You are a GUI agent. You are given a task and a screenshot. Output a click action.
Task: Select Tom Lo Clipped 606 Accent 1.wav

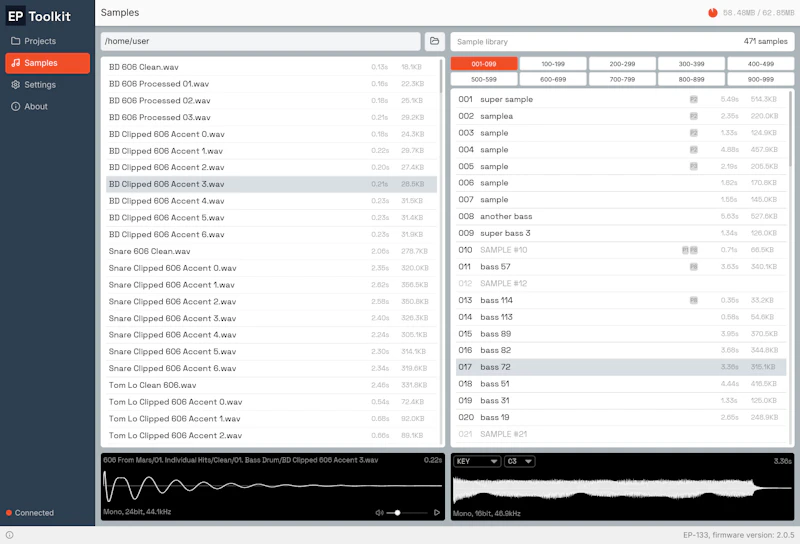[271, 418]
